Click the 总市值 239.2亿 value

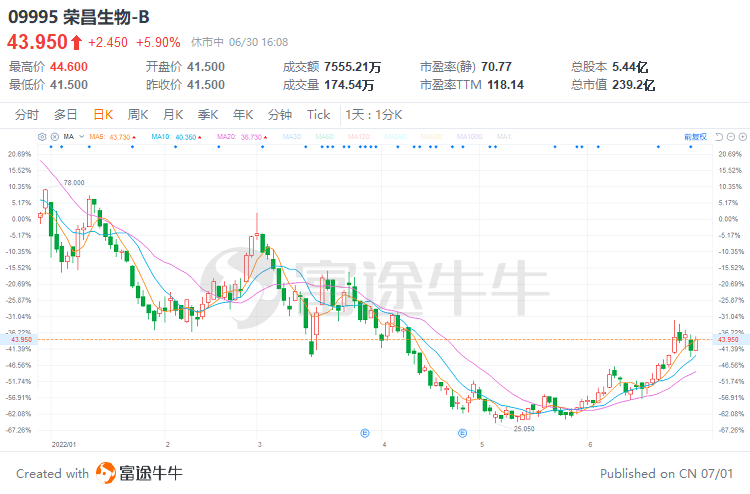tap(634, 85)
